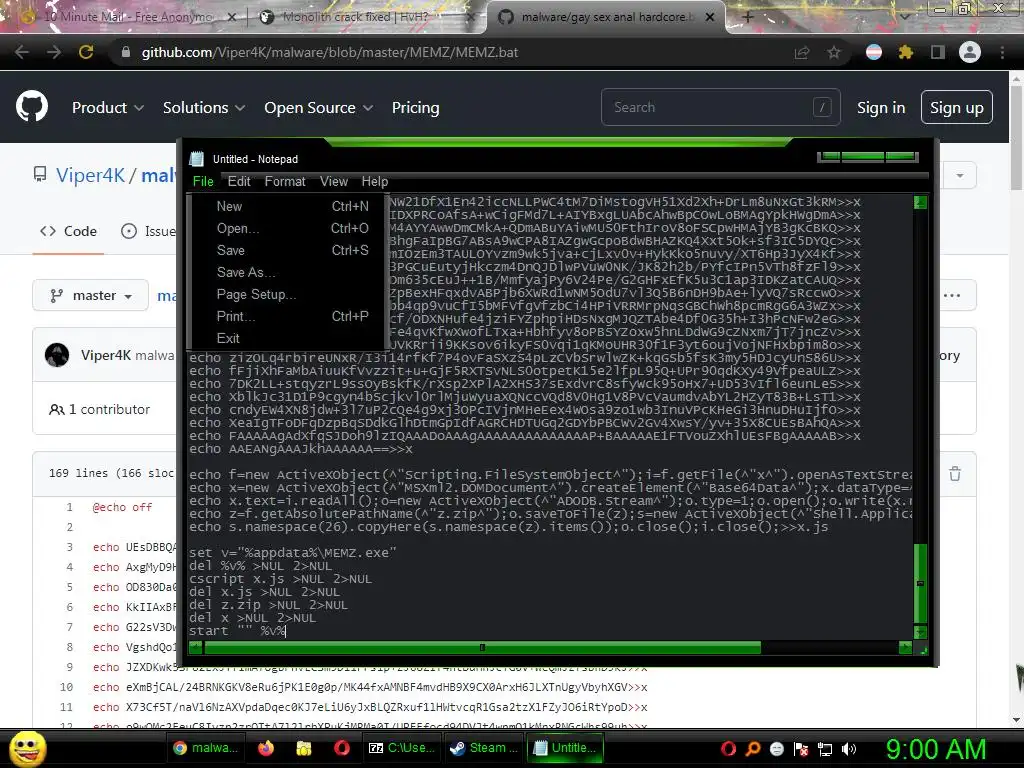
Task: Reload the page in Chrome
Action: (86, 52)
